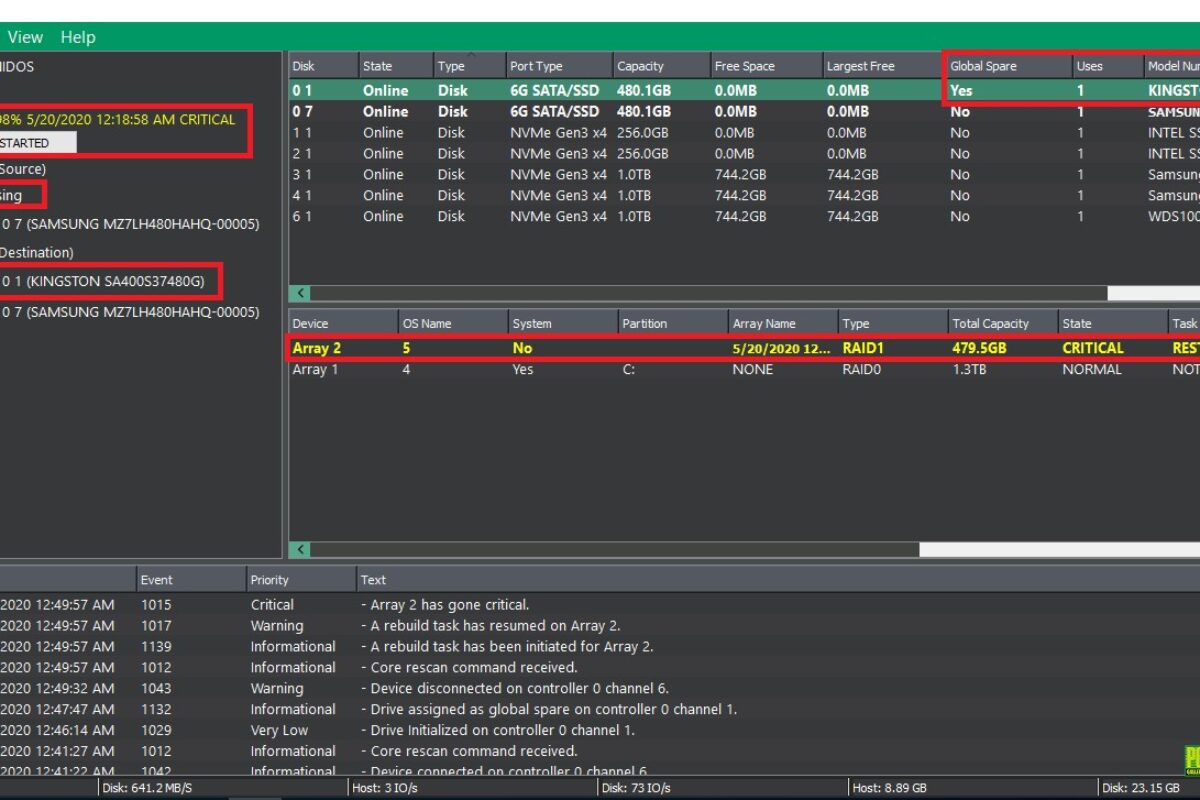This screenshot has height=800, width=1200.
Task: Click the RAID1 type cell
Action: (863, 348)
